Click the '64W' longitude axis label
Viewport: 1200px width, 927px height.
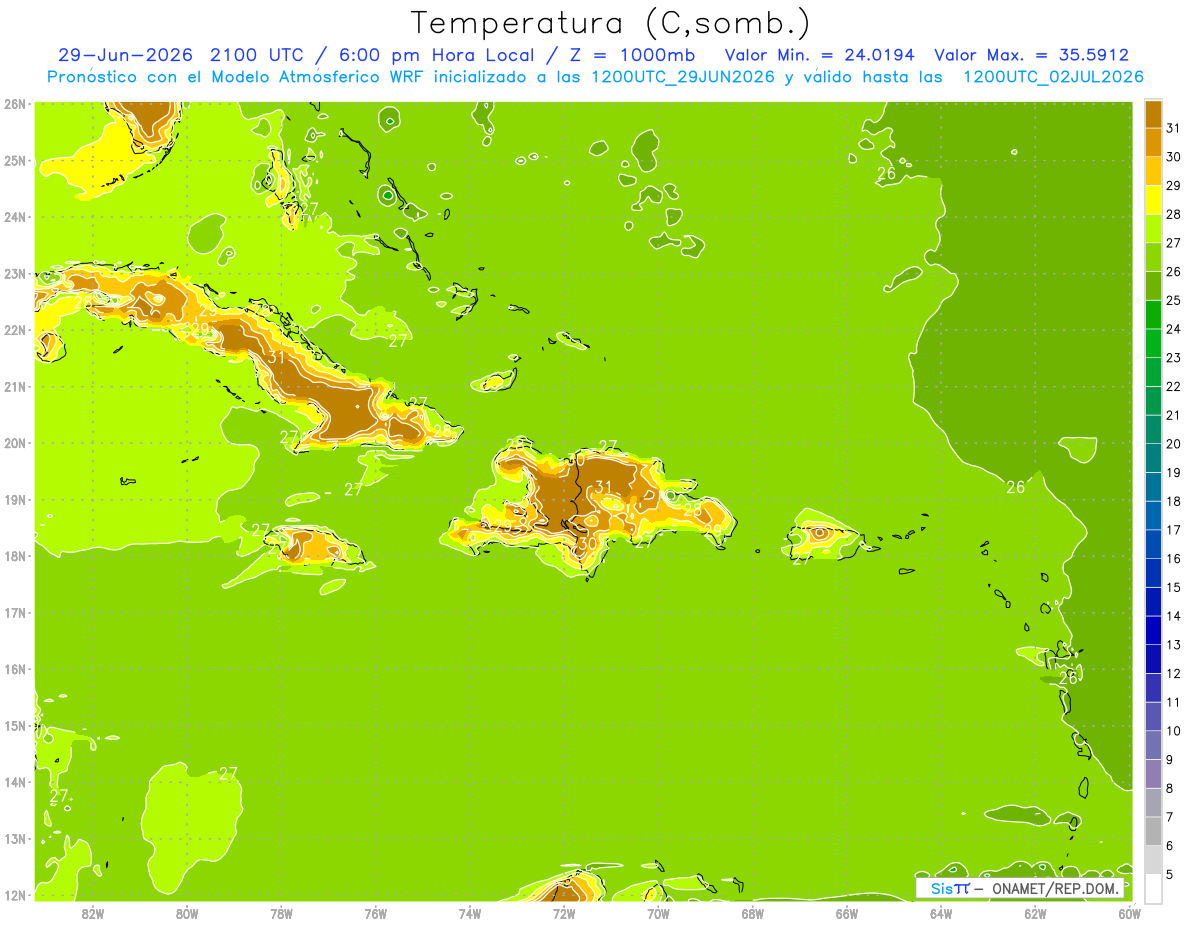(x=941, y=913)
